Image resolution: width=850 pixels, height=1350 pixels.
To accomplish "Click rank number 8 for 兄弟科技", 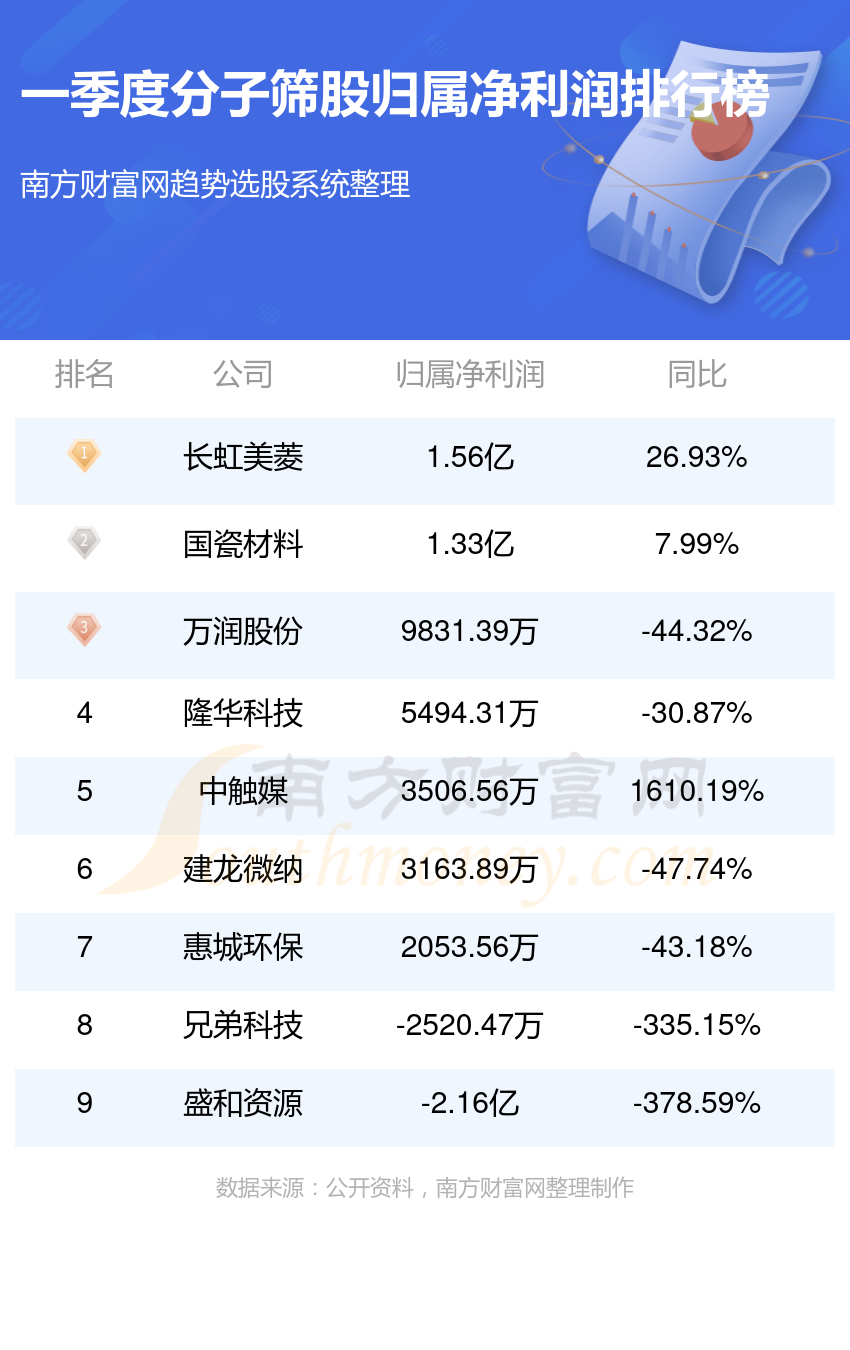I will pyautogui.click(x=84, y=1026).
